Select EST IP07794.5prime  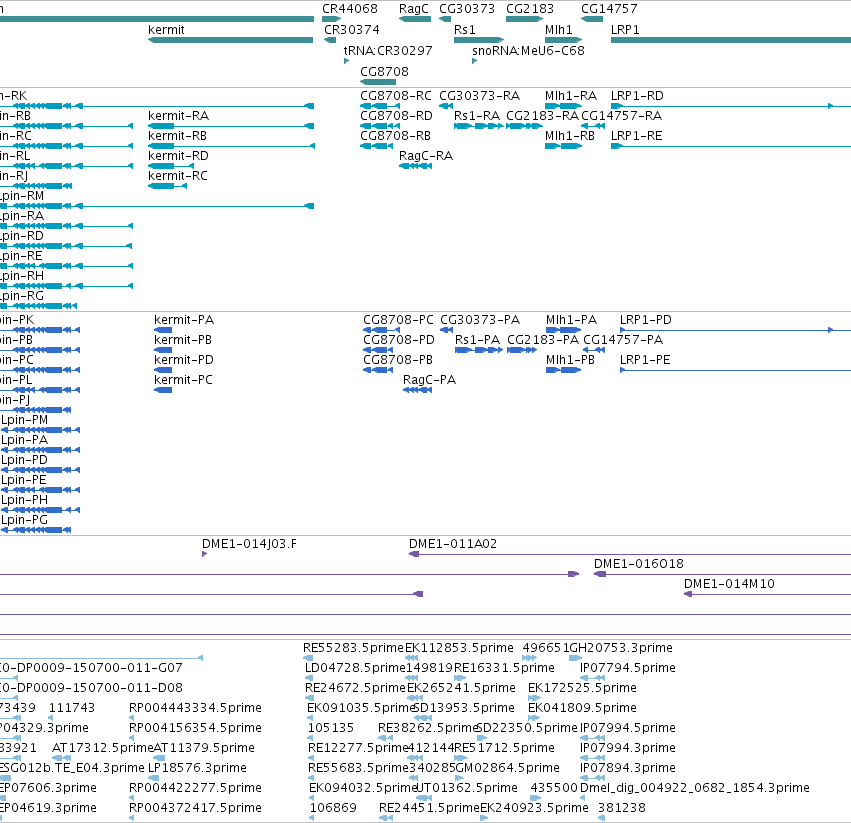[627, 668]
